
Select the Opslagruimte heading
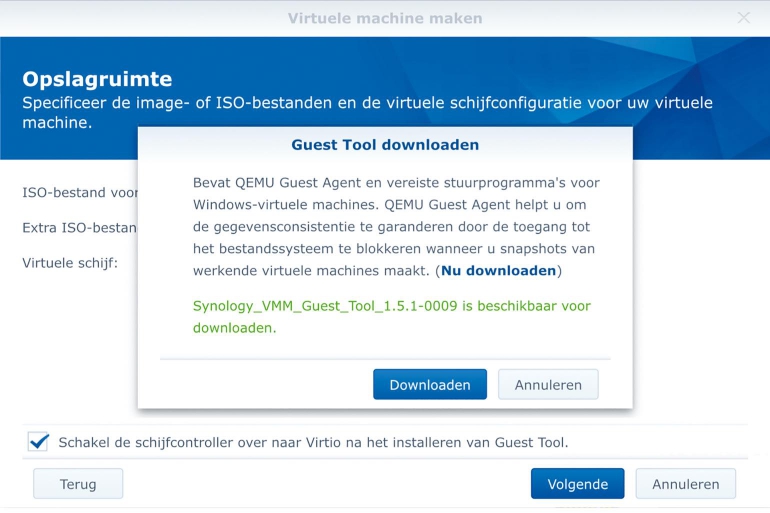97,79
